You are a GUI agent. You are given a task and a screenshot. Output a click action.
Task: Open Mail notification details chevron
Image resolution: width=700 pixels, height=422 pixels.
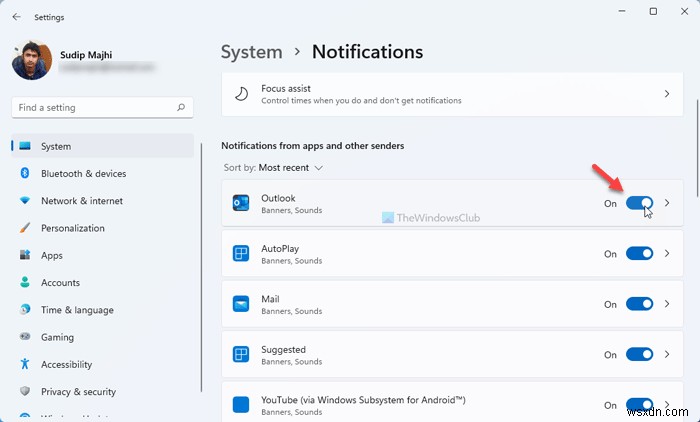point(667,304)
